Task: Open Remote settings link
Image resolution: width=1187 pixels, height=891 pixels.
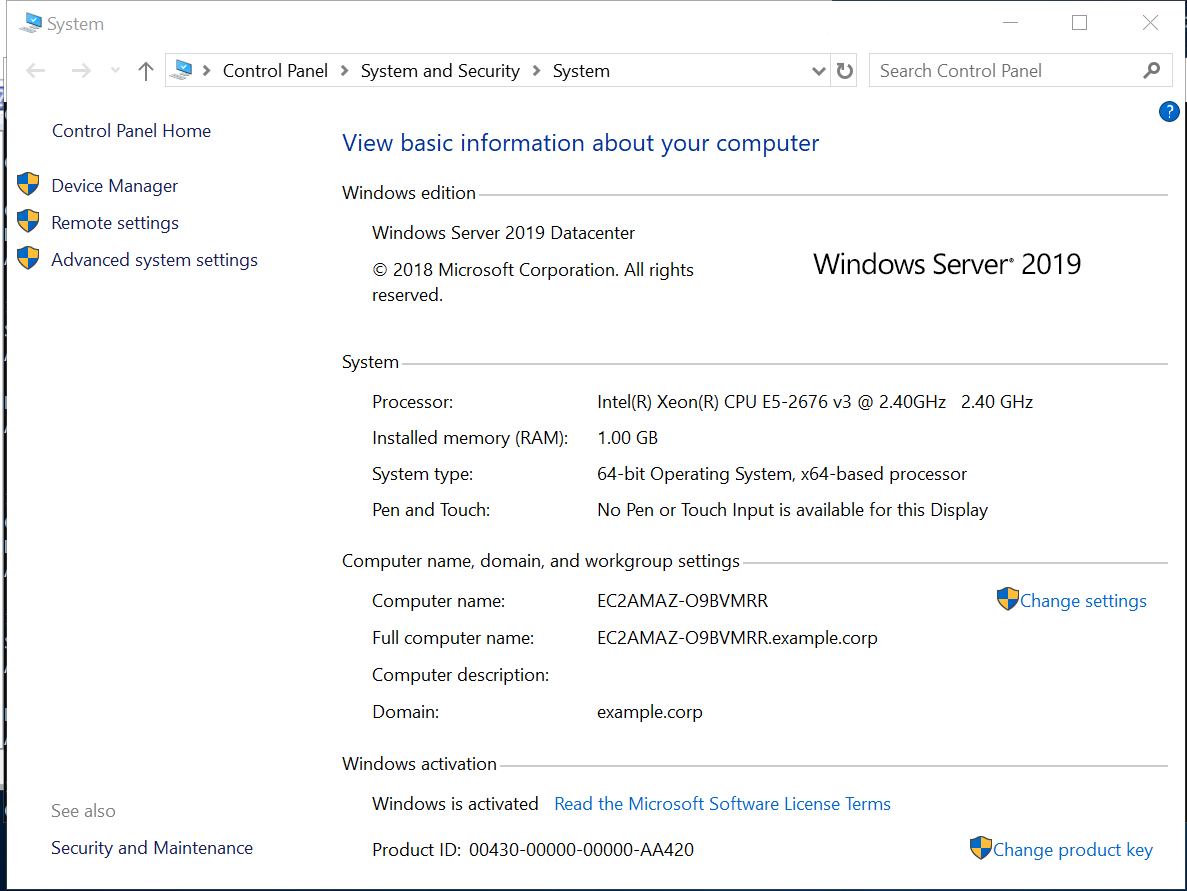Action: 115,223
